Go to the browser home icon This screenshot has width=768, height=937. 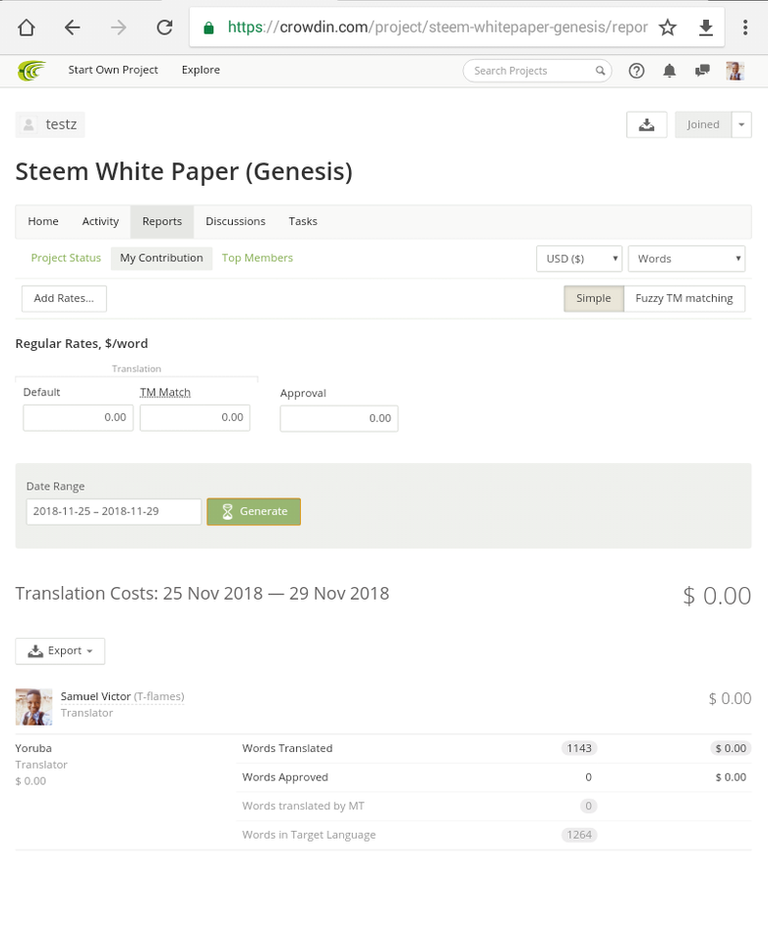[26, 28]
